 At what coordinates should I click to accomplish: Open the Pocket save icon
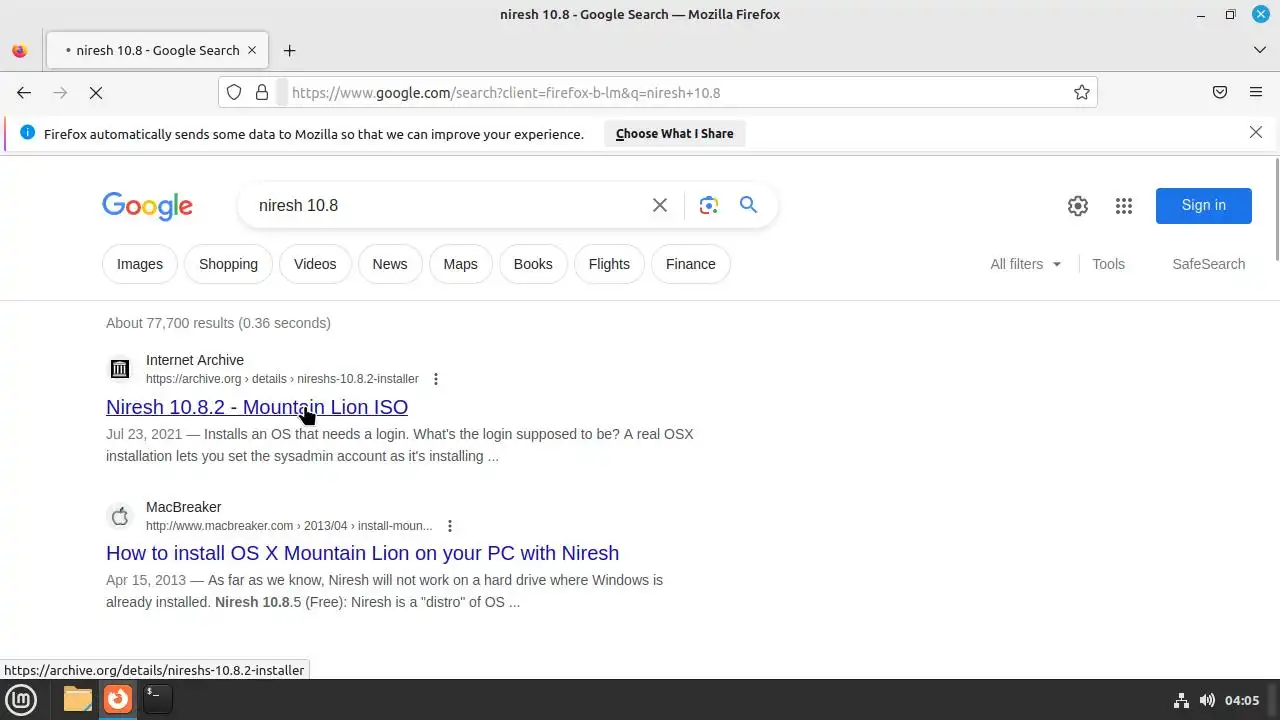point(1220,93)
